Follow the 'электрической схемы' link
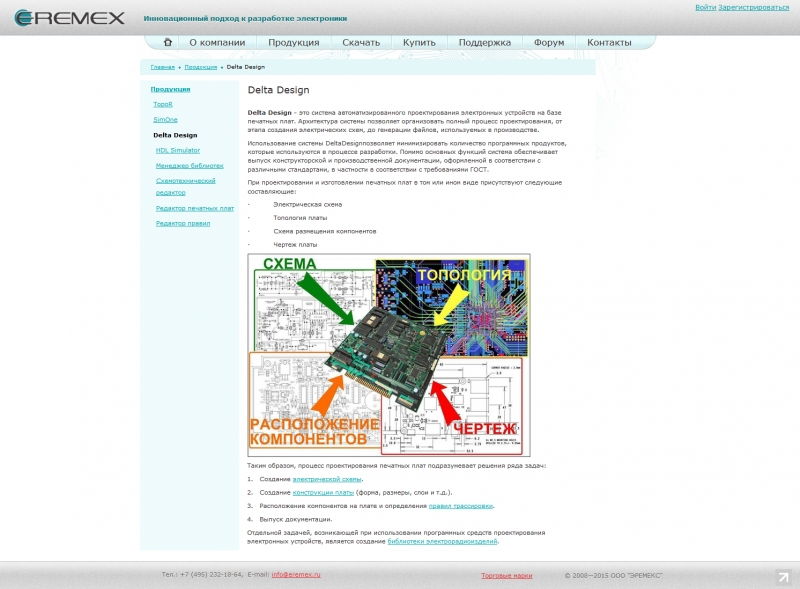This screenshot has width=800, height=589. (x=327, y=479)
